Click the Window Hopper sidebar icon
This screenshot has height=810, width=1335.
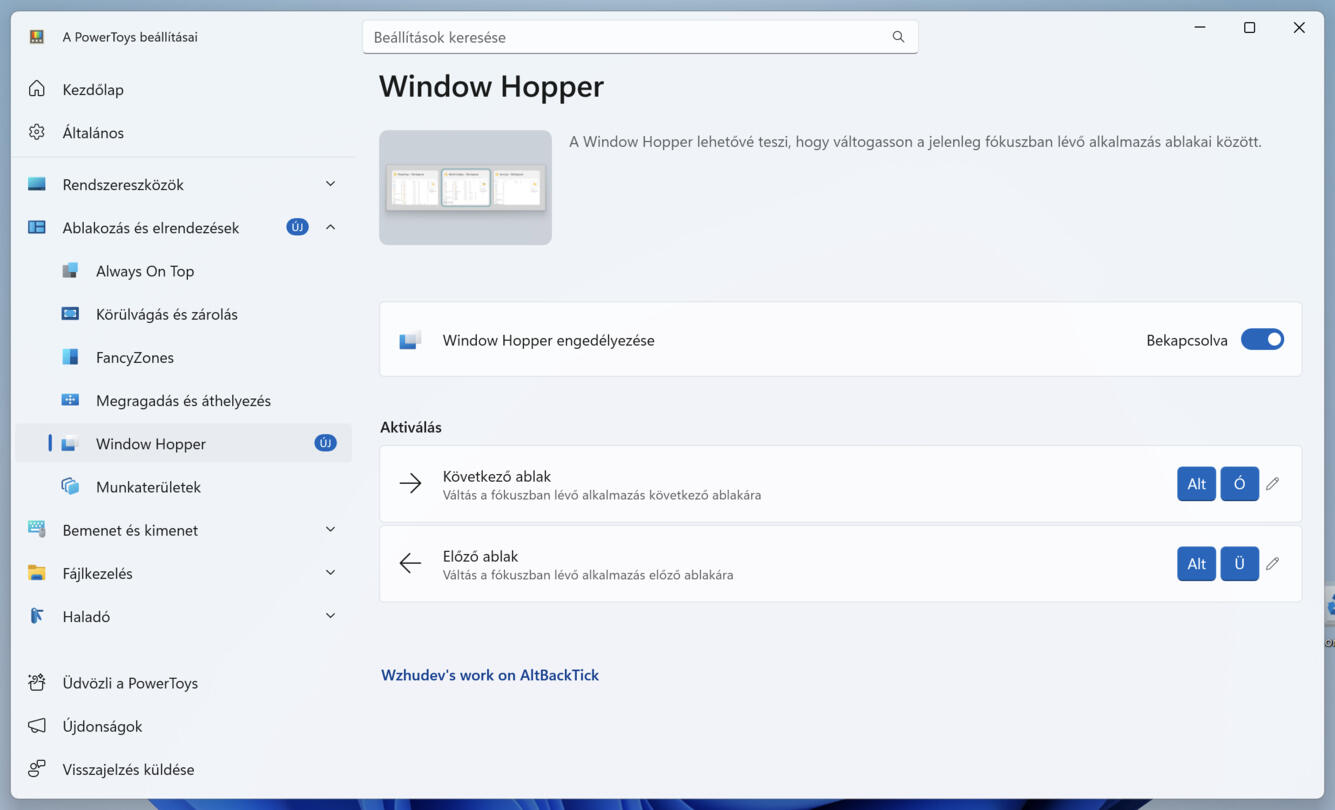pos(70,443)
